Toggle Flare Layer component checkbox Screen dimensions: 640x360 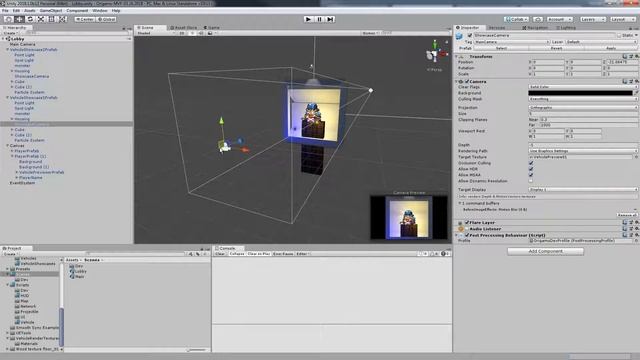coord(467,223)
